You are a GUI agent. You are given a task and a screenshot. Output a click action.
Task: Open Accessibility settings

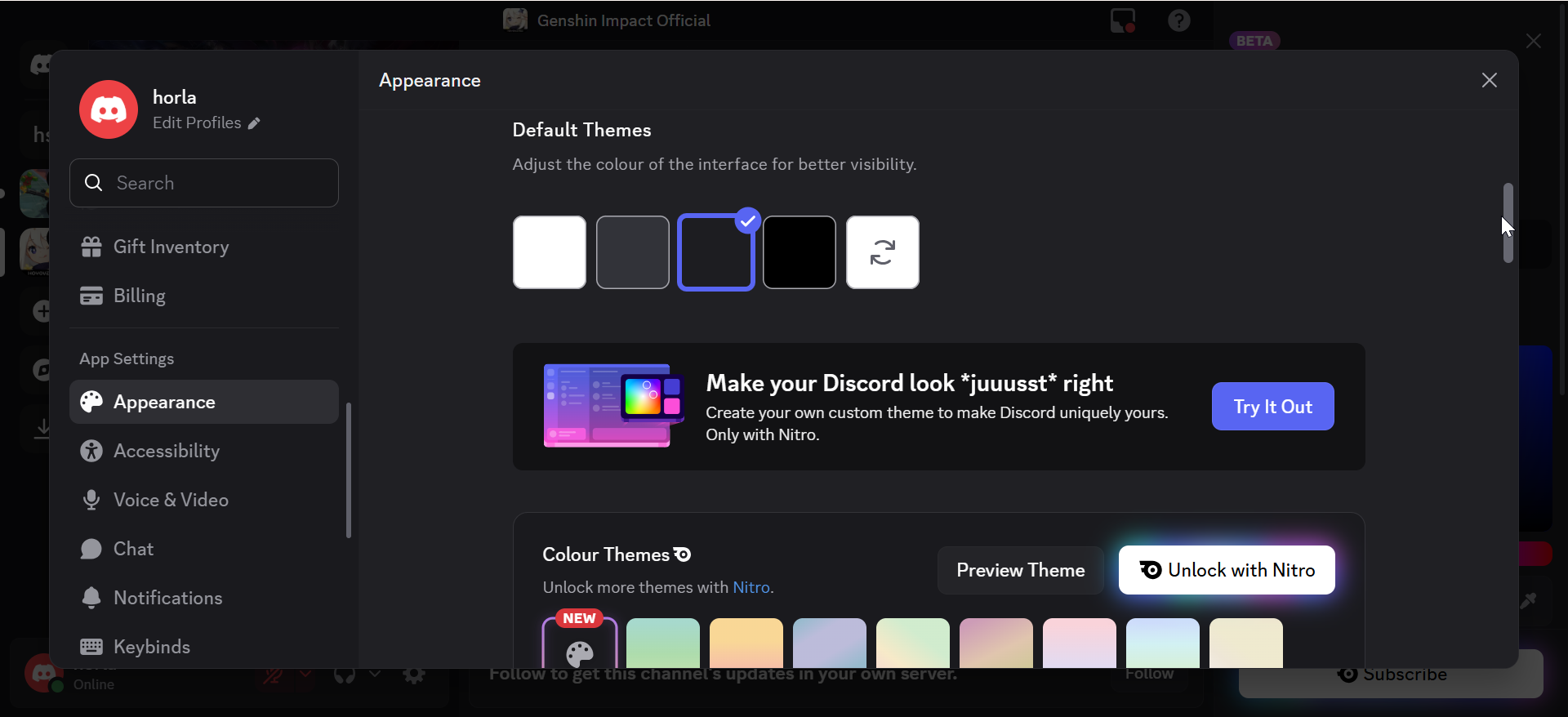tap(204, 451)
